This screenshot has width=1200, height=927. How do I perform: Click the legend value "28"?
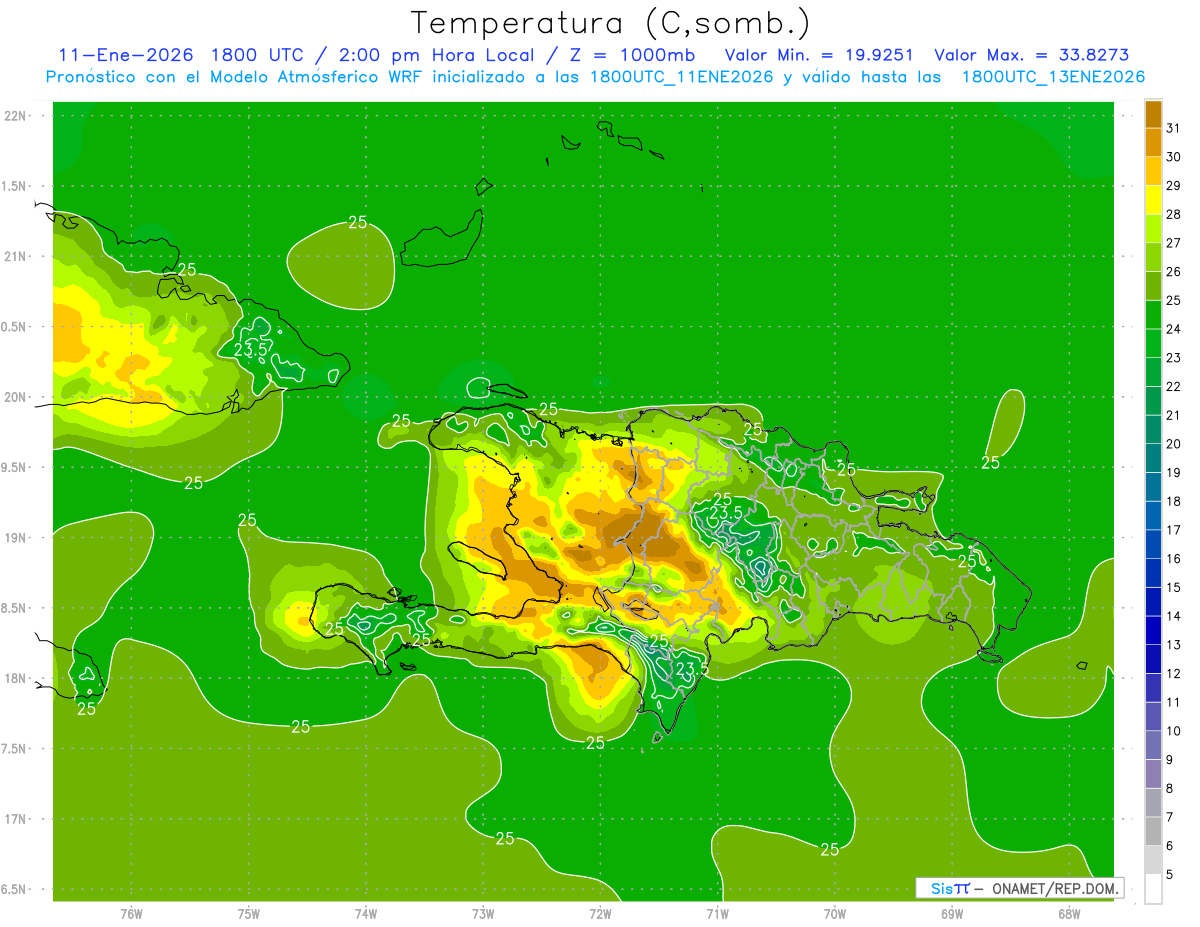1173,214
